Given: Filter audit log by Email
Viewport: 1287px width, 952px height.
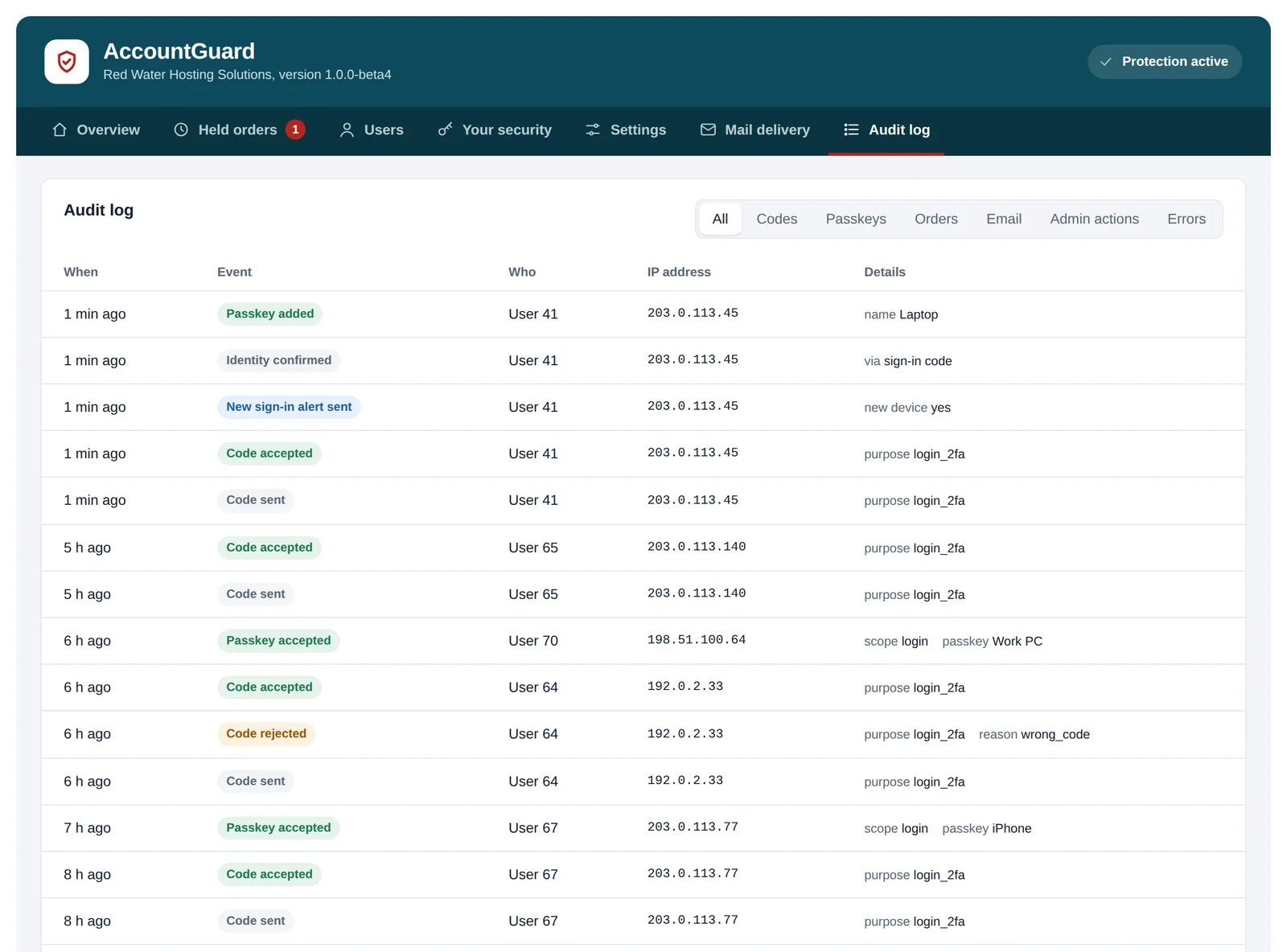Looking at the screenshot, I should pyautogui.click(x=1004, y=219).
